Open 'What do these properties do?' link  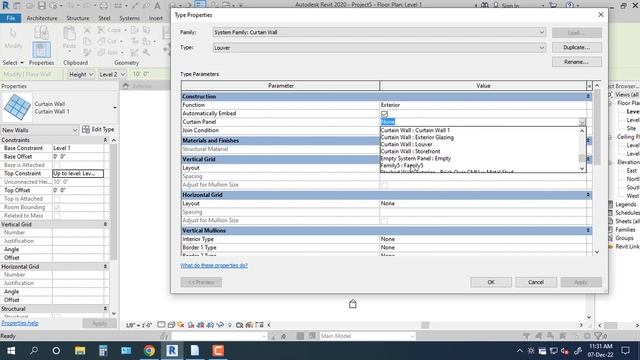(x=214, y=265)
